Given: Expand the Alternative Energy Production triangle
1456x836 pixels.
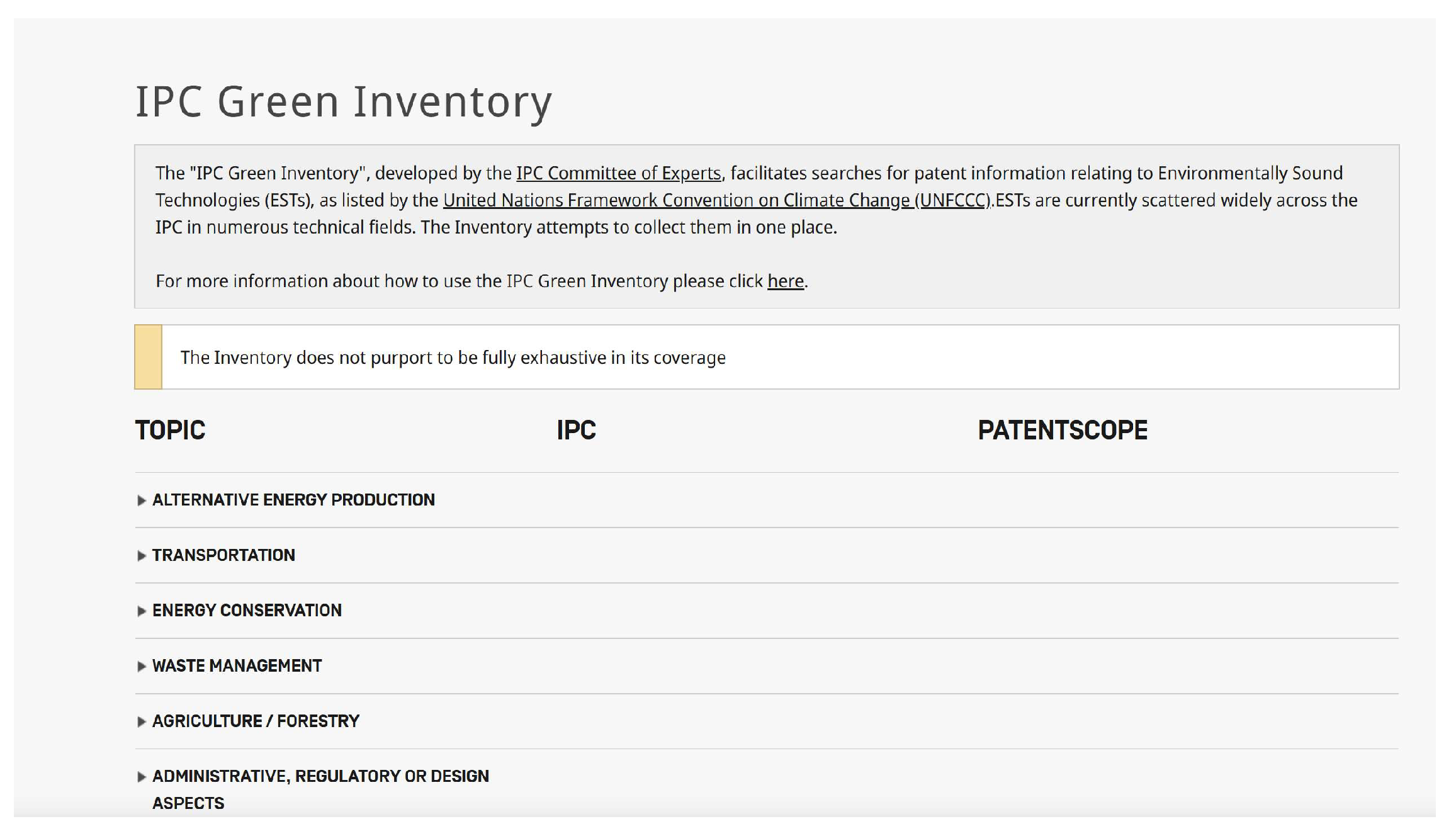Looking at the screenshot, I should [x=142, y=500].
